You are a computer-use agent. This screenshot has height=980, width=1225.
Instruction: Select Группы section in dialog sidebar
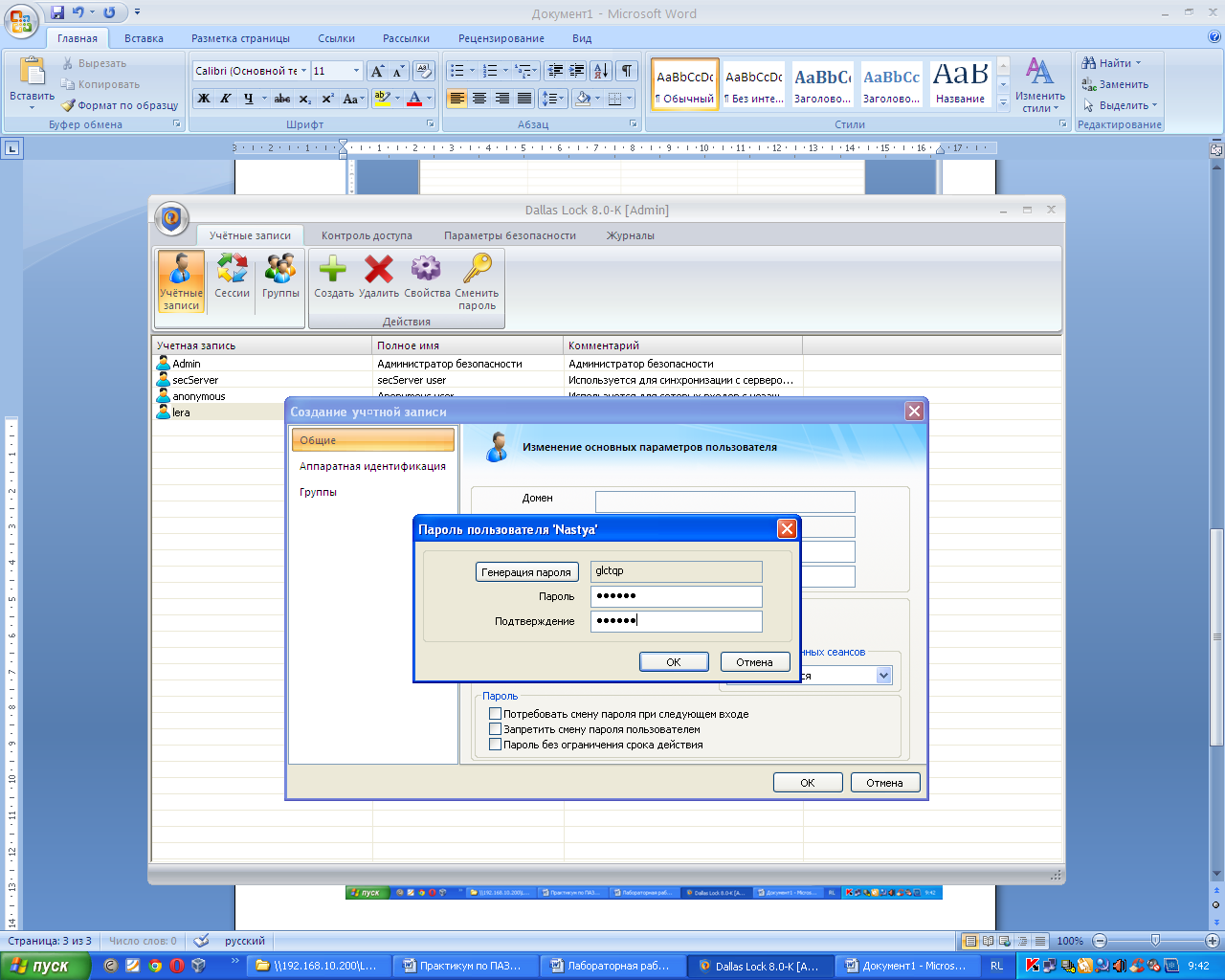(318, 492)
